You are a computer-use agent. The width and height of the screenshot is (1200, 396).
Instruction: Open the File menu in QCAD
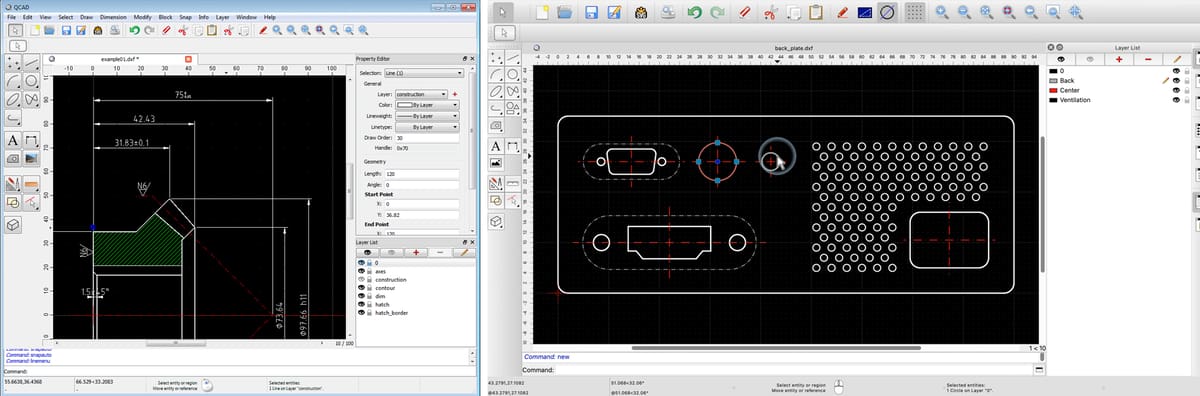click(x=11, y=18)
